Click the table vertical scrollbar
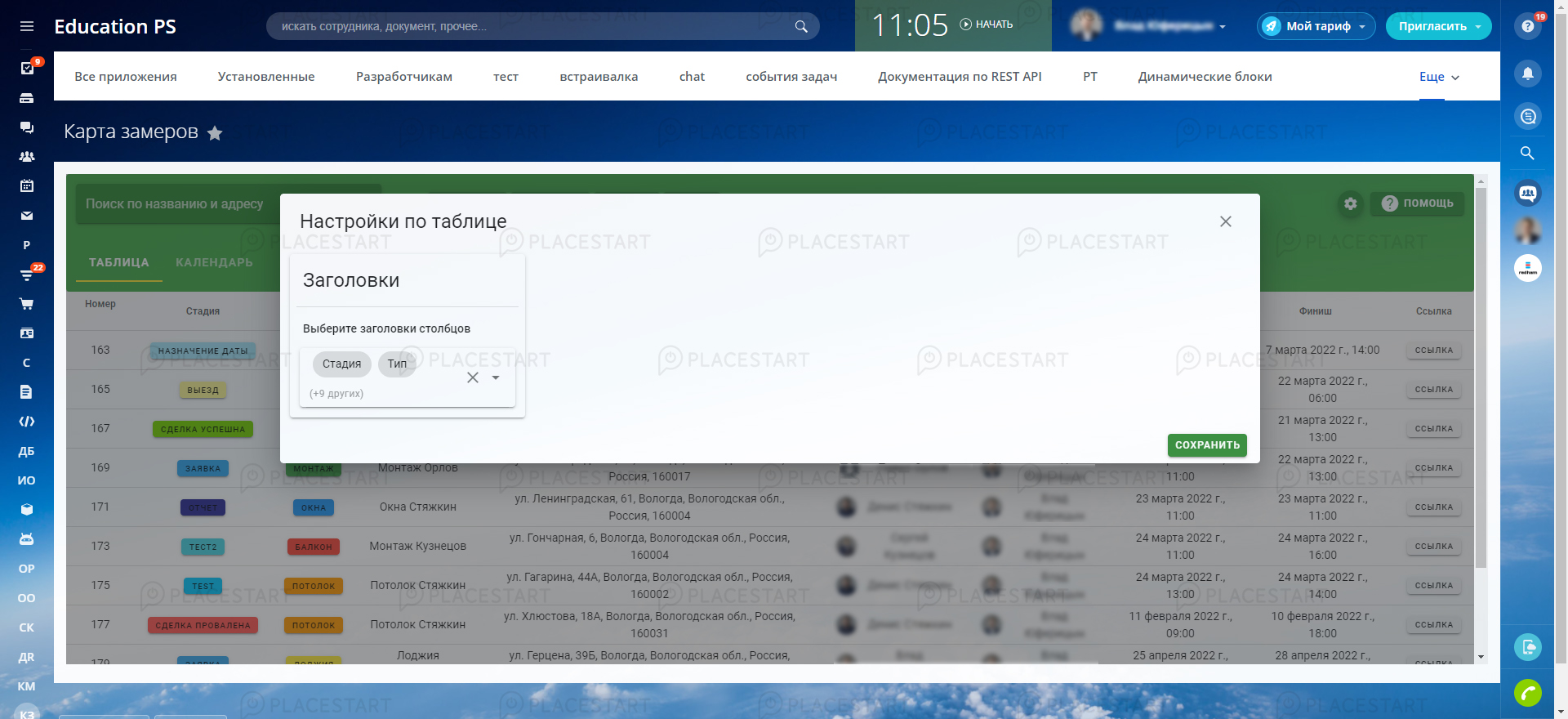The width and height of the screenshot is (1568, 719). click(1481, 376)
